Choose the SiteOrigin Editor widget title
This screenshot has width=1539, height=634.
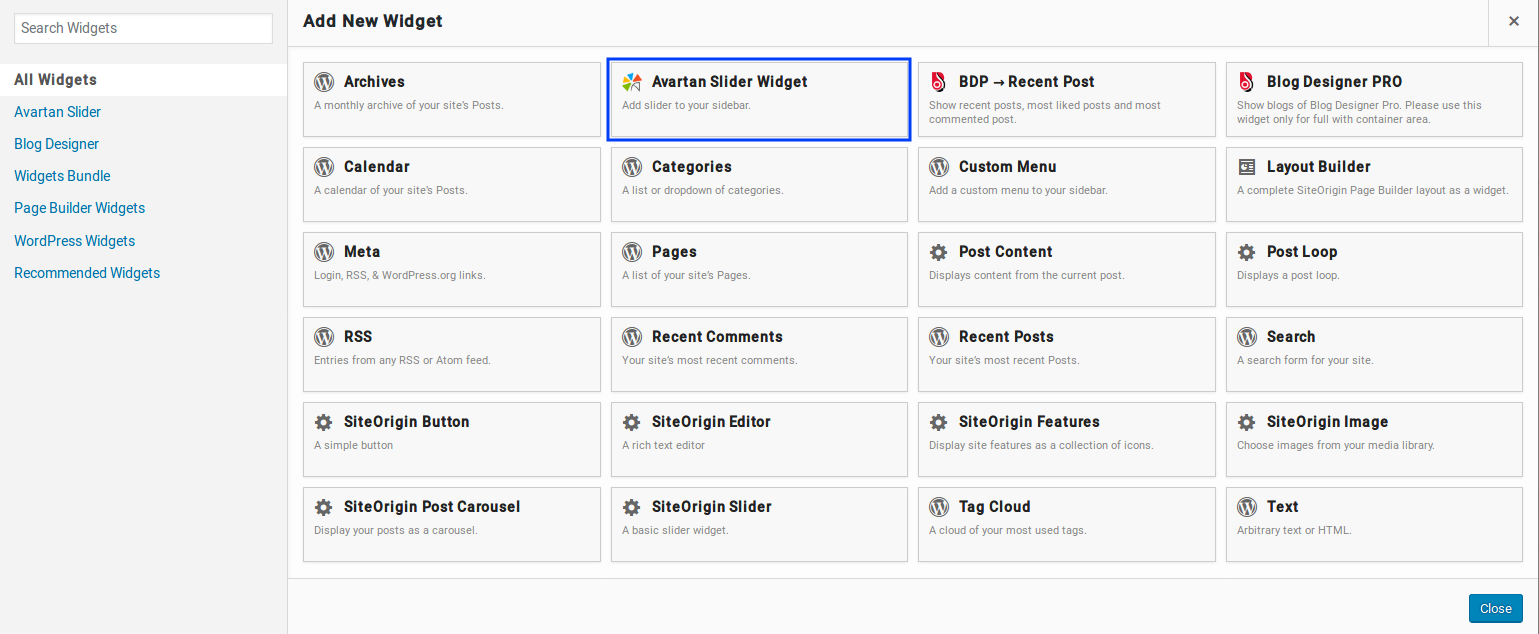(711, 422)
